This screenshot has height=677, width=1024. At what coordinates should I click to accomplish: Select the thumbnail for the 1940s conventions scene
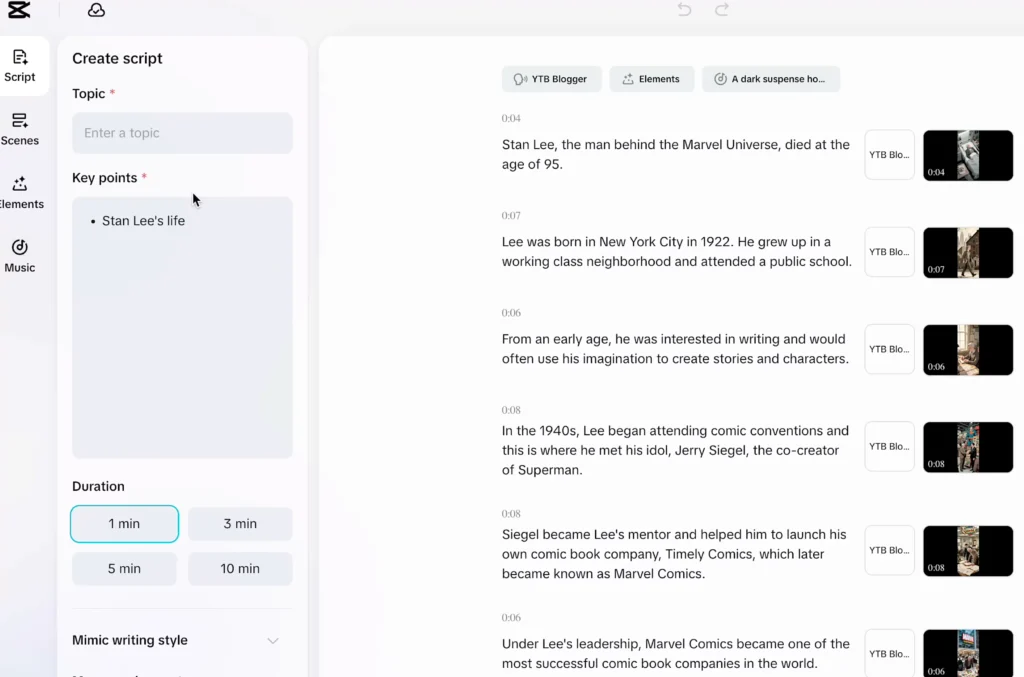[968, 447]
